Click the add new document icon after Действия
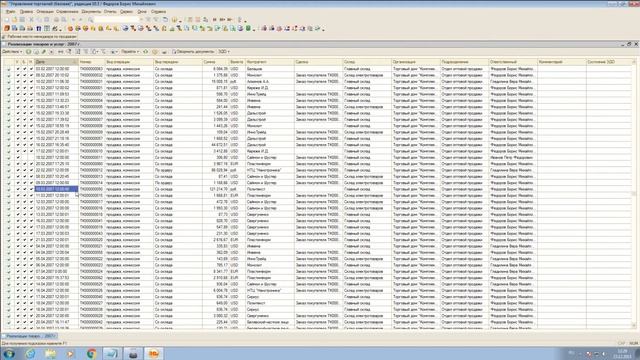This screenshot has height=360, width=640. pyautogui.click(x=29, y=52)
